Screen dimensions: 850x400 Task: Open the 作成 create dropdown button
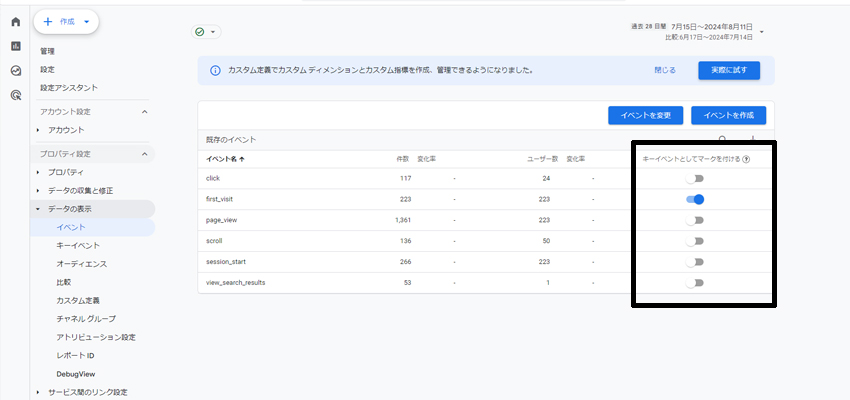coord(66,22)
